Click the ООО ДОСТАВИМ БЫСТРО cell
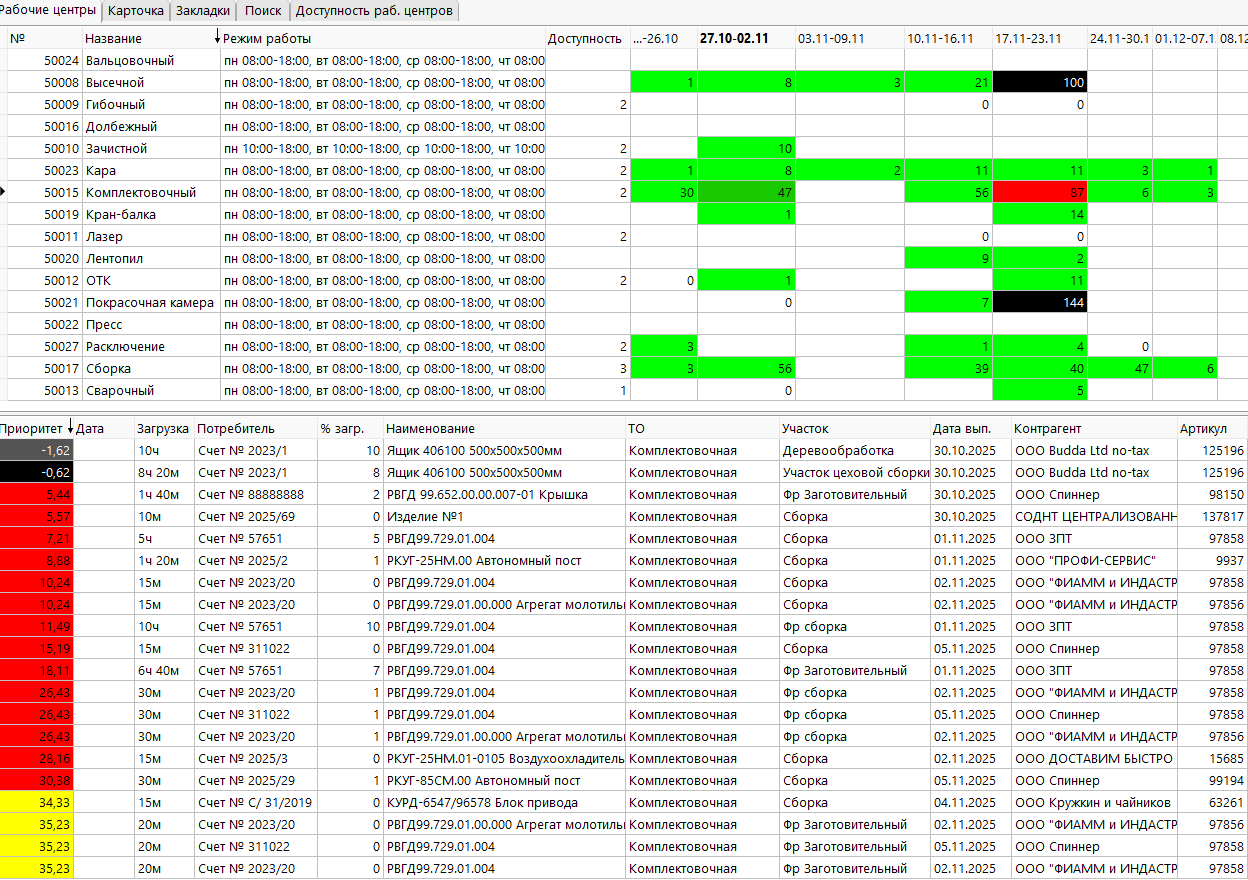Image resolution: width=1248 pixels, height=880 pixels. 1093,759
